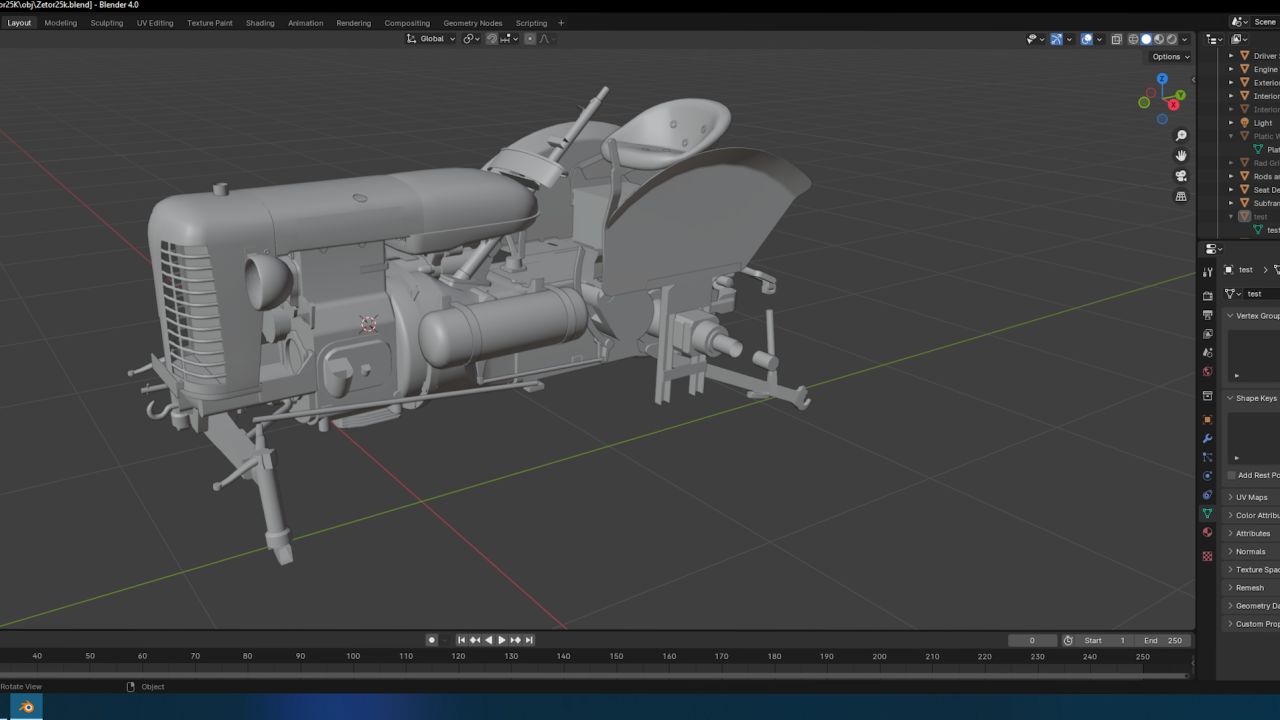1280x720 pixels.
Task: Expand the UV Maps panel
Action: click(x=1251, y=497)
